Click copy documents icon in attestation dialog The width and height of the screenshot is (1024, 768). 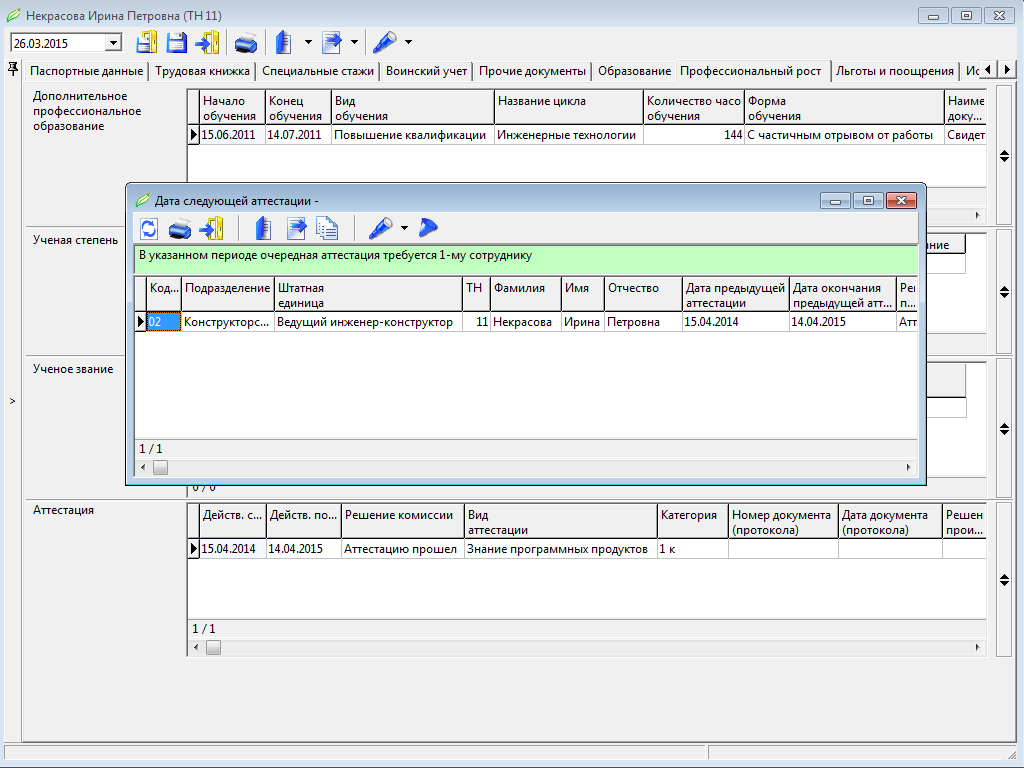click(x=327, y=229)
